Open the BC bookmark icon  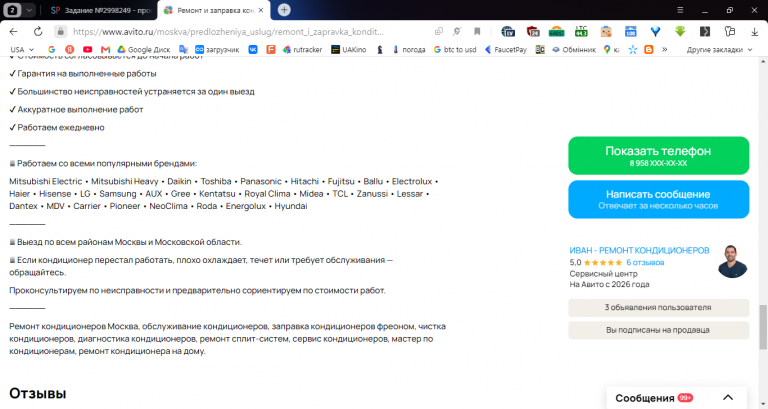click(x=540, y=49)
